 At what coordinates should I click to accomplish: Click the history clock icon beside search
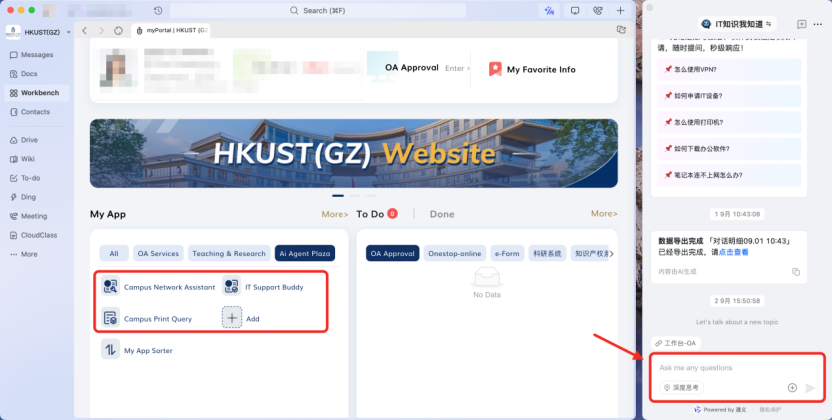point(158,11)
